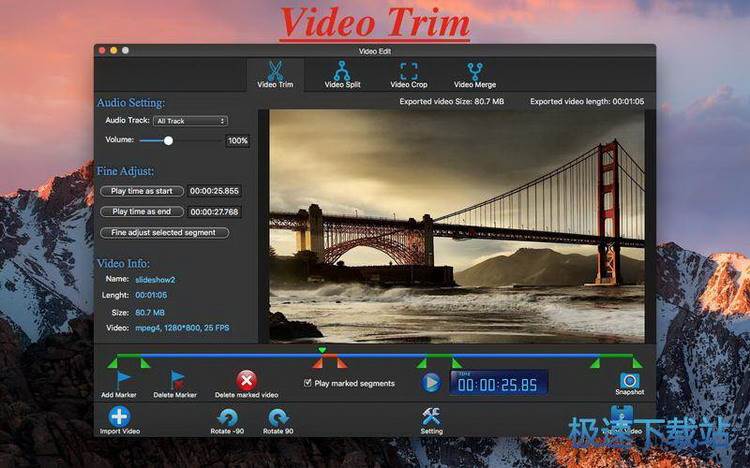750x468 pixels.
Task: Click the Import Video plus icon
Action: coord(119,416)
